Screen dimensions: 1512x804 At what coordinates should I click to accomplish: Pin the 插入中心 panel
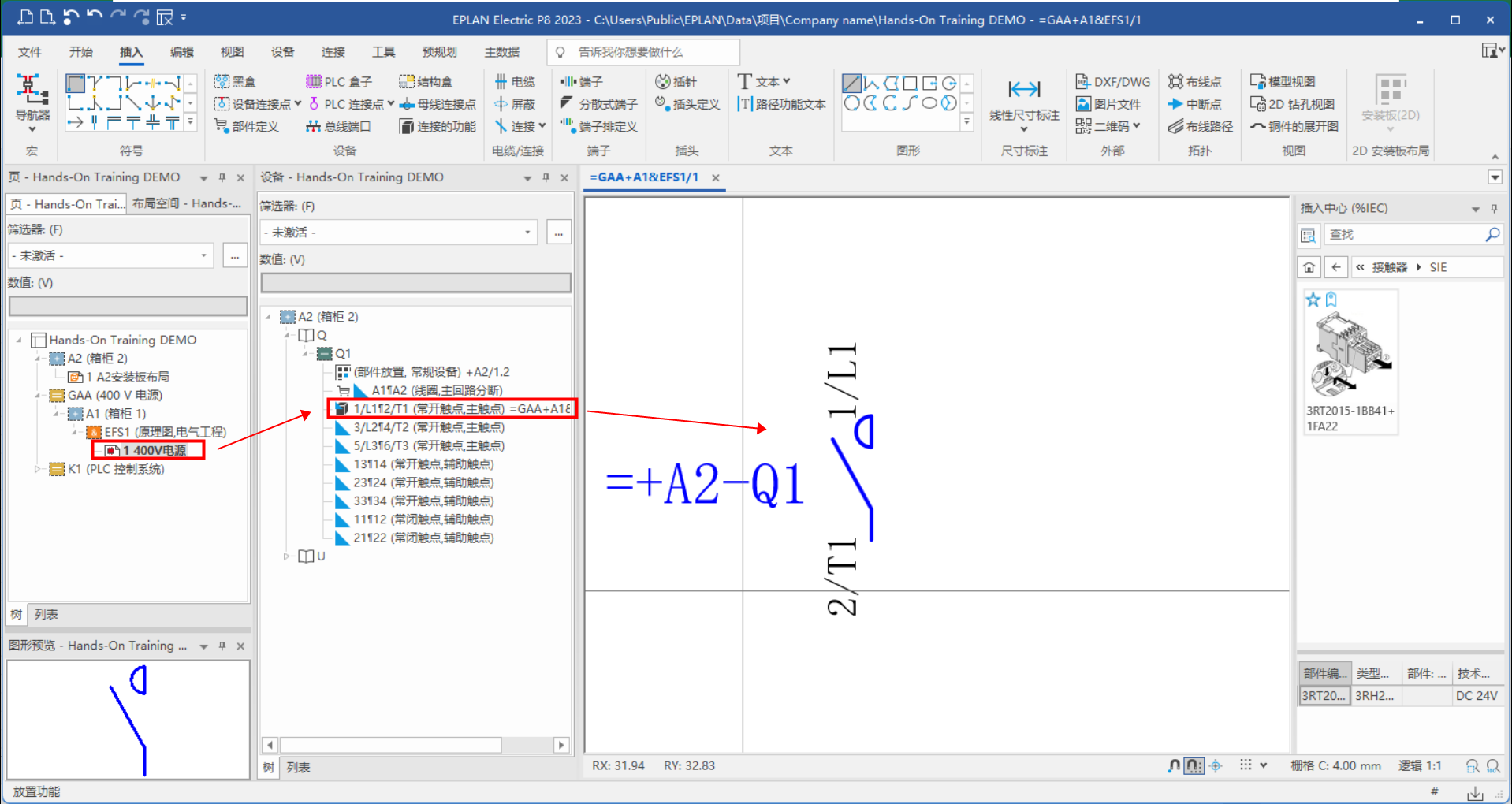[x=1494, y=209]
